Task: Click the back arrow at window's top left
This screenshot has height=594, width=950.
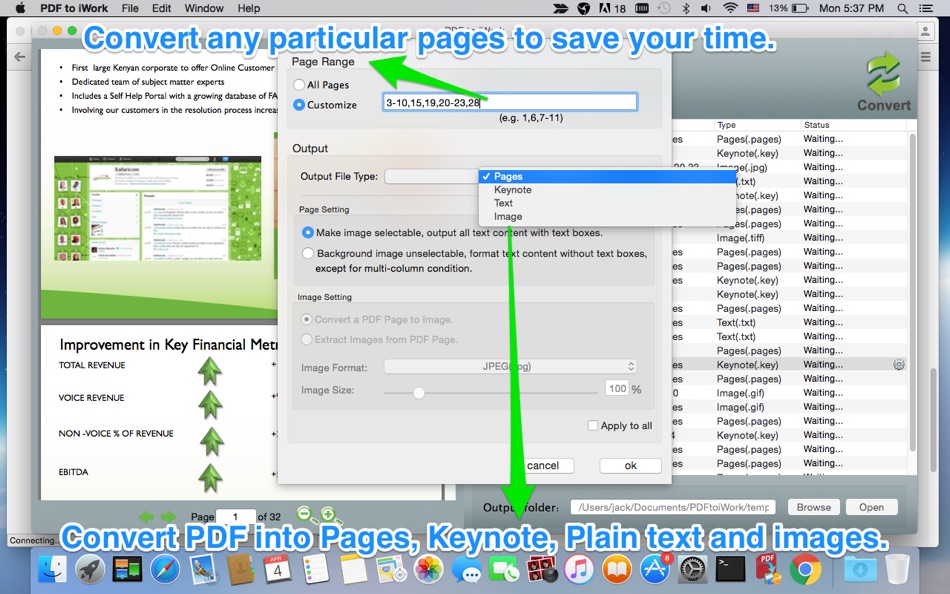Action: click(20, 57)
